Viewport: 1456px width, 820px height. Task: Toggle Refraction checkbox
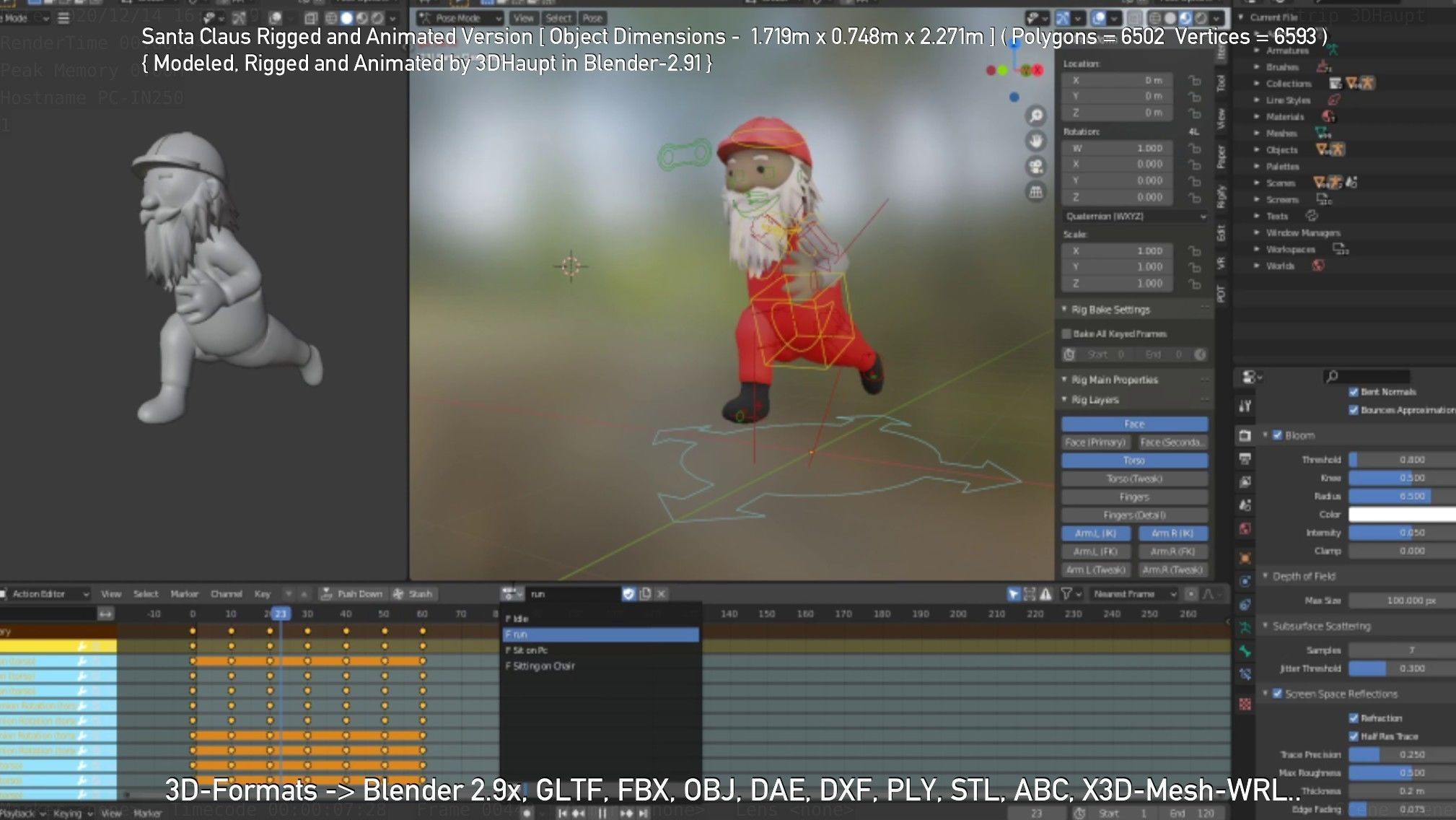[x=1354, y=718]
